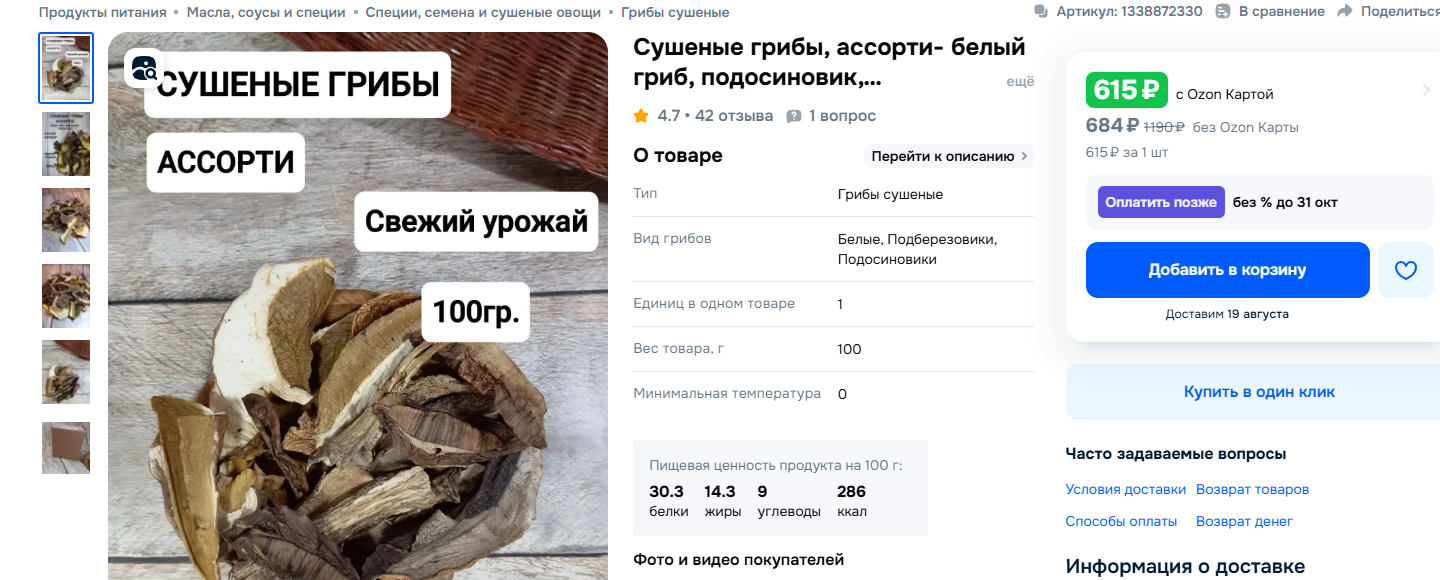Viewport: 1440px width, 580px height.
Task: Click the copy icon next to Артикул
Action: pos(1041,12)
